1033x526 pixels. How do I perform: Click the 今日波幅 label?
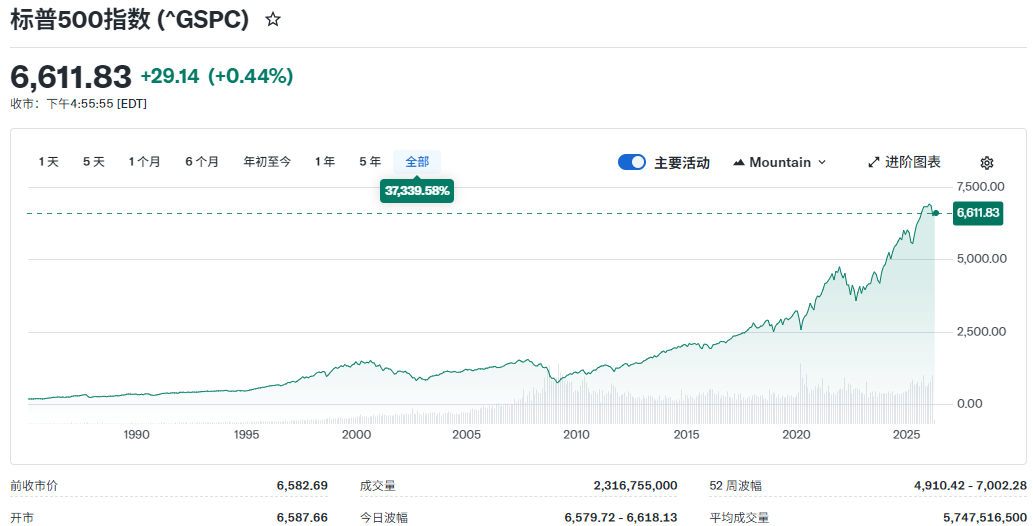383,517
